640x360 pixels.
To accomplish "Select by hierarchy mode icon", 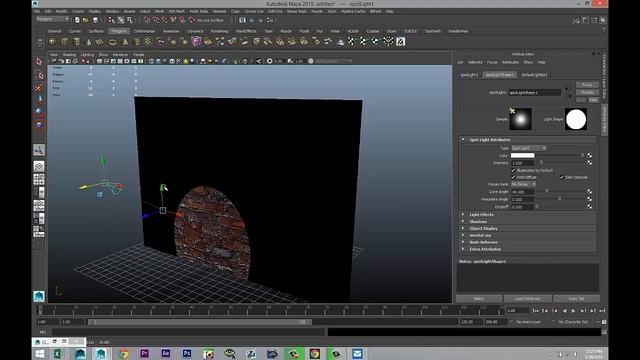I will (x=112, y=20).
